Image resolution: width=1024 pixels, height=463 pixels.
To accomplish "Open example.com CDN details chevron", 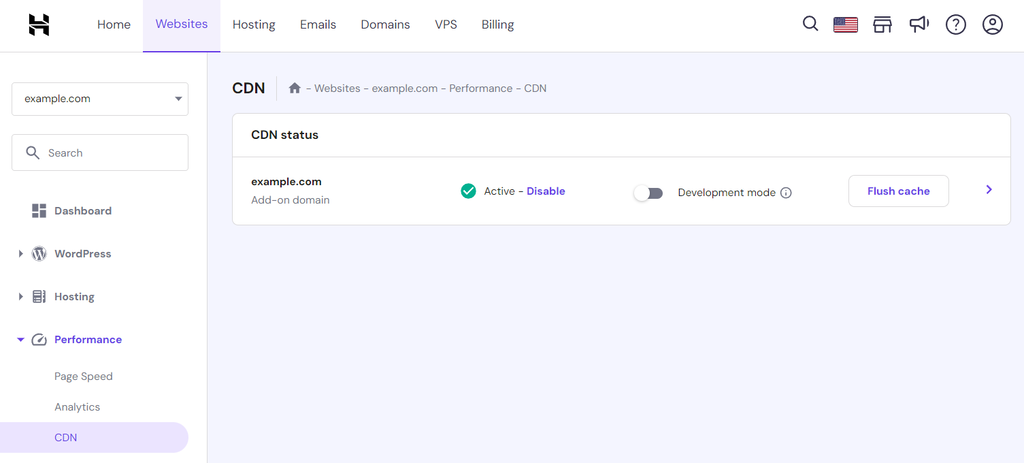I will click(989, 190).
